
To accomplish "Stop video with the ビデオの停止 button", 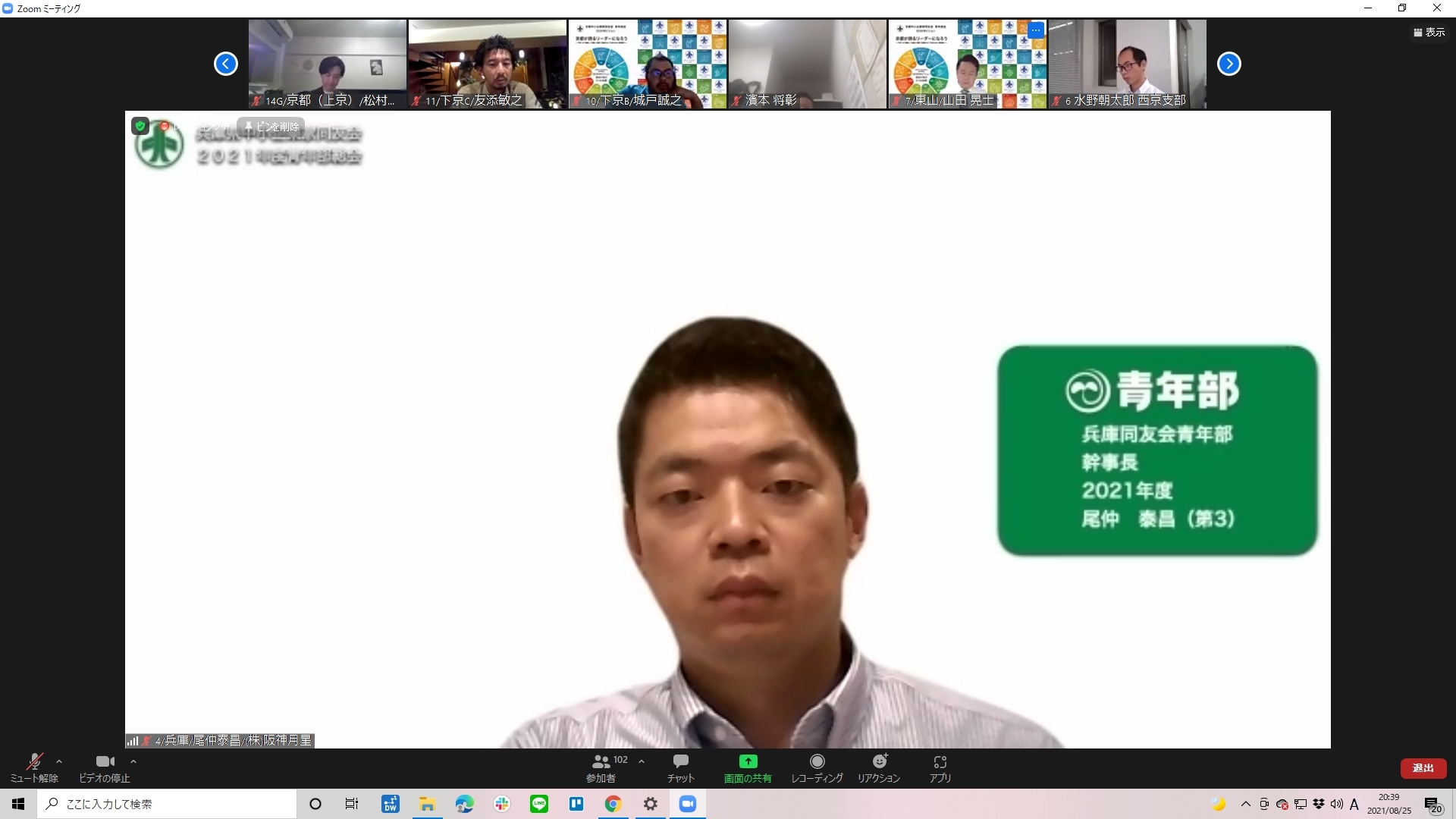I will point(105,768).
